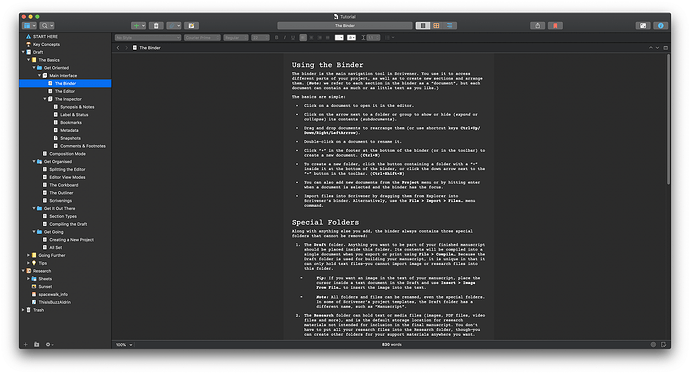Open the Courier Prime font dropdown

click(x=202, y=38)
